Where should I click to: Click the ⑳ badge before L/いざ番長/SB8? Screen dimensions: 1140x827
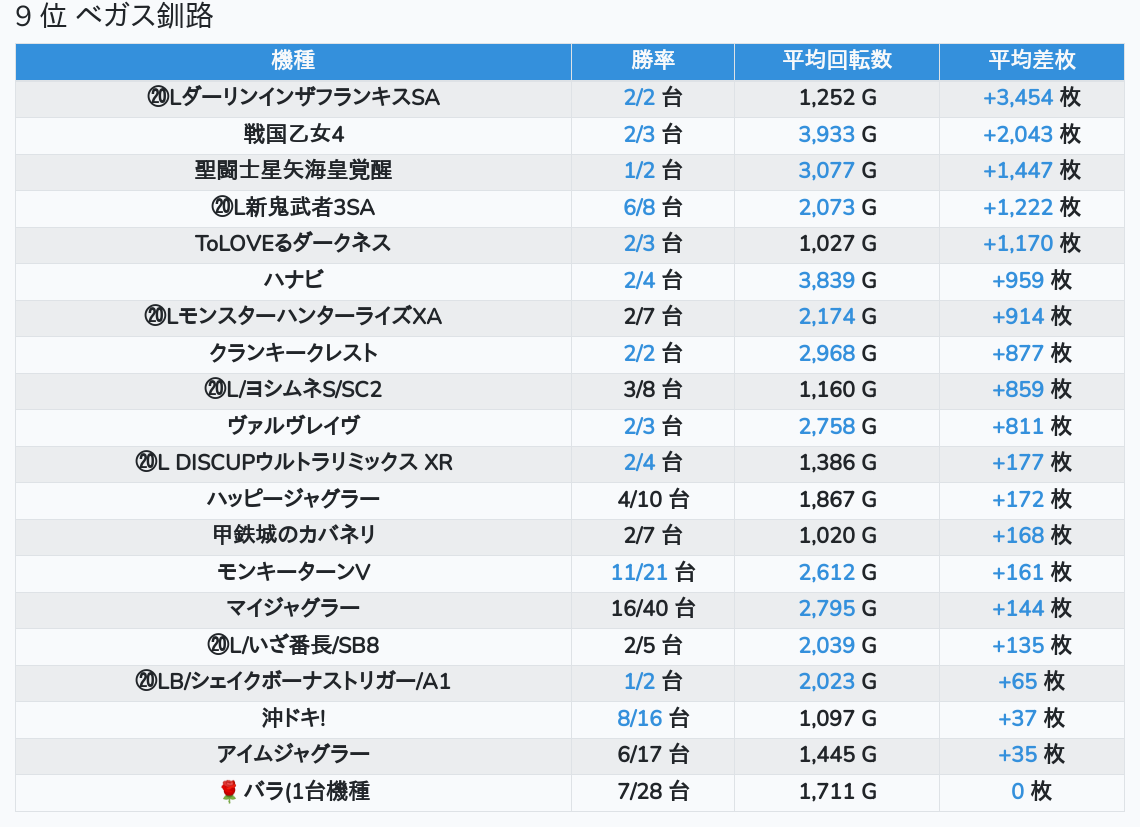tap(217, 645)
